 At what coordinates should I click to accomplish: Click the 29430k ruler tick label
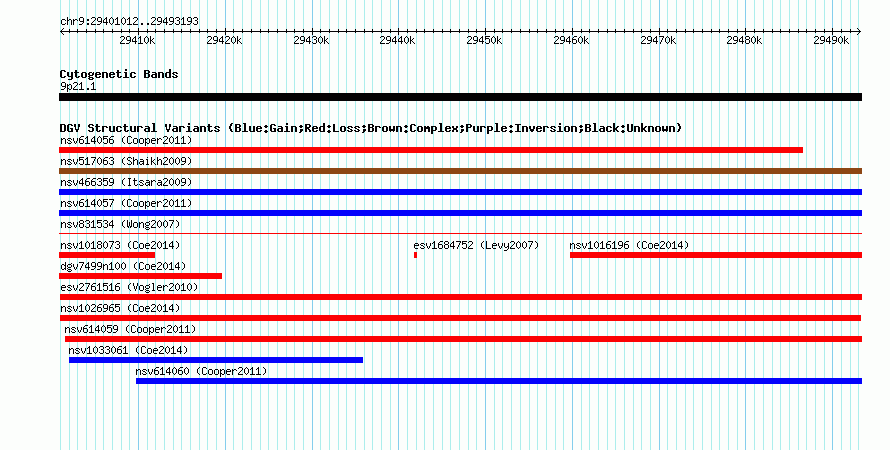[x=311, y=40]
